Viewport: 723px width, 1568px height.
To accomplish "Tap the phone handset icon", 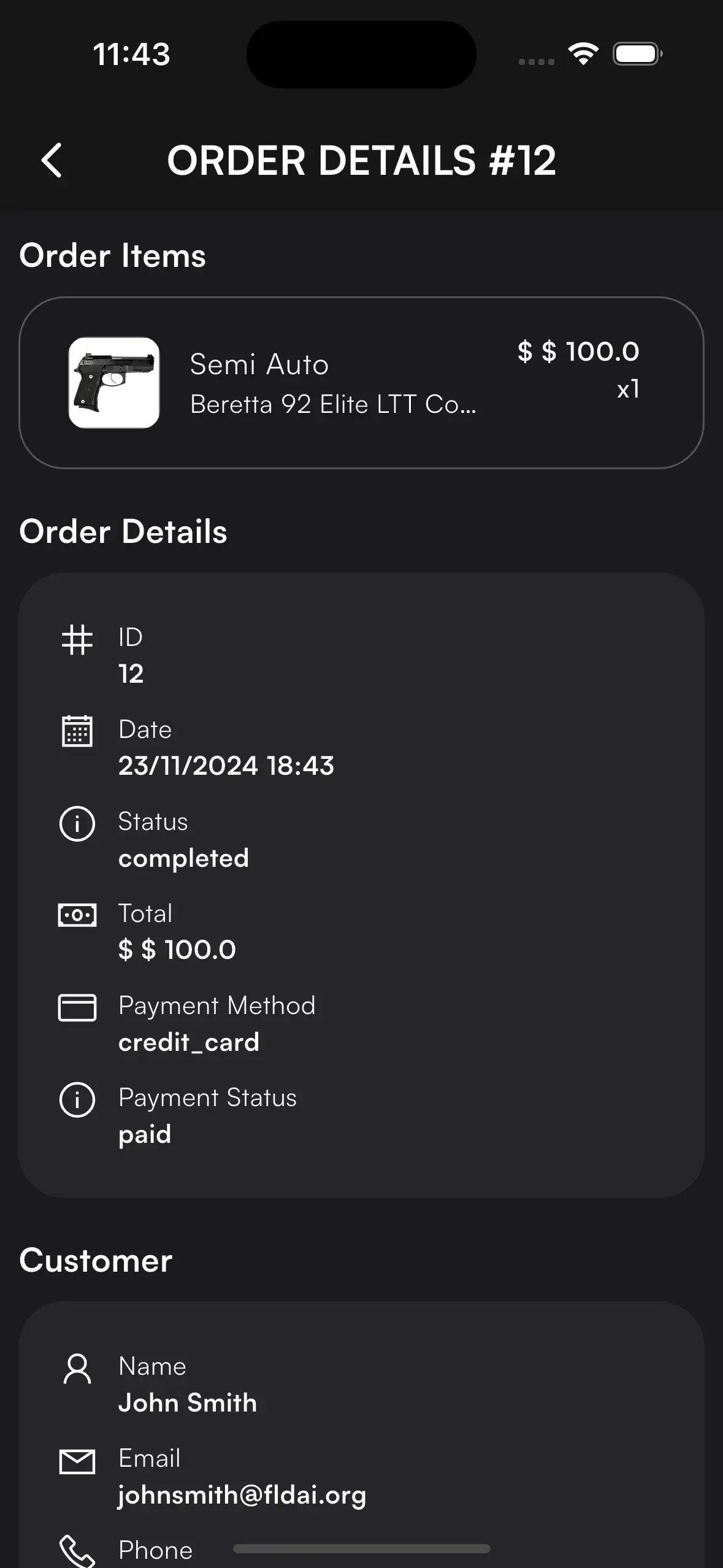I will point(77,1552).
